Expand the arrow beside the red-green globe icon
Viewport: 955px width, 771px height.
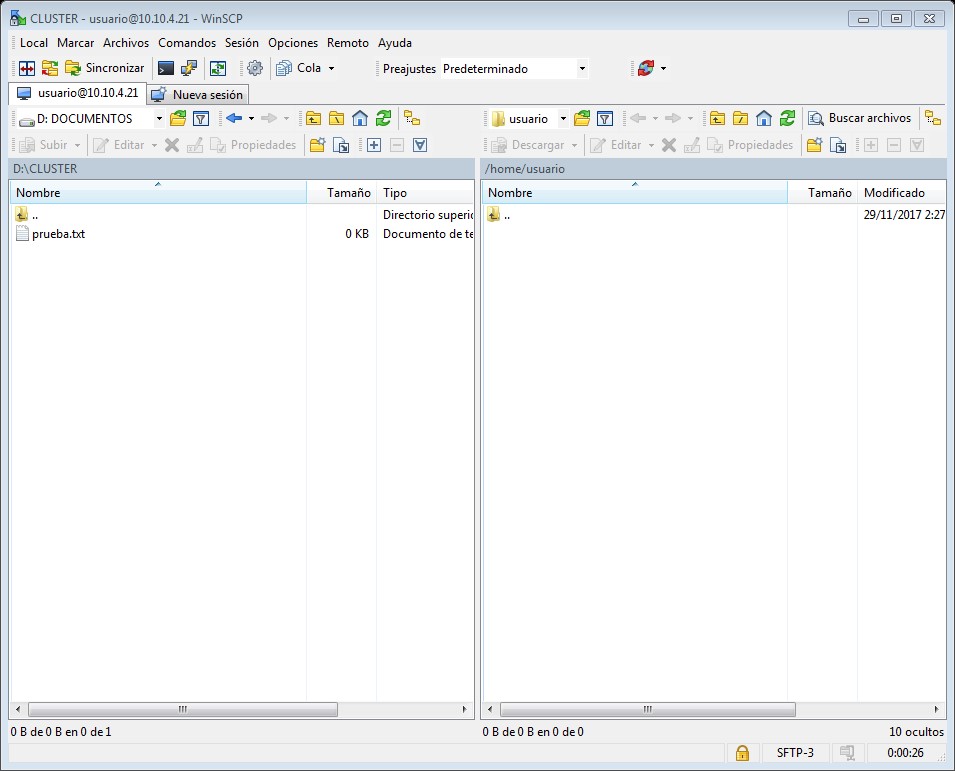click(663, 68)
